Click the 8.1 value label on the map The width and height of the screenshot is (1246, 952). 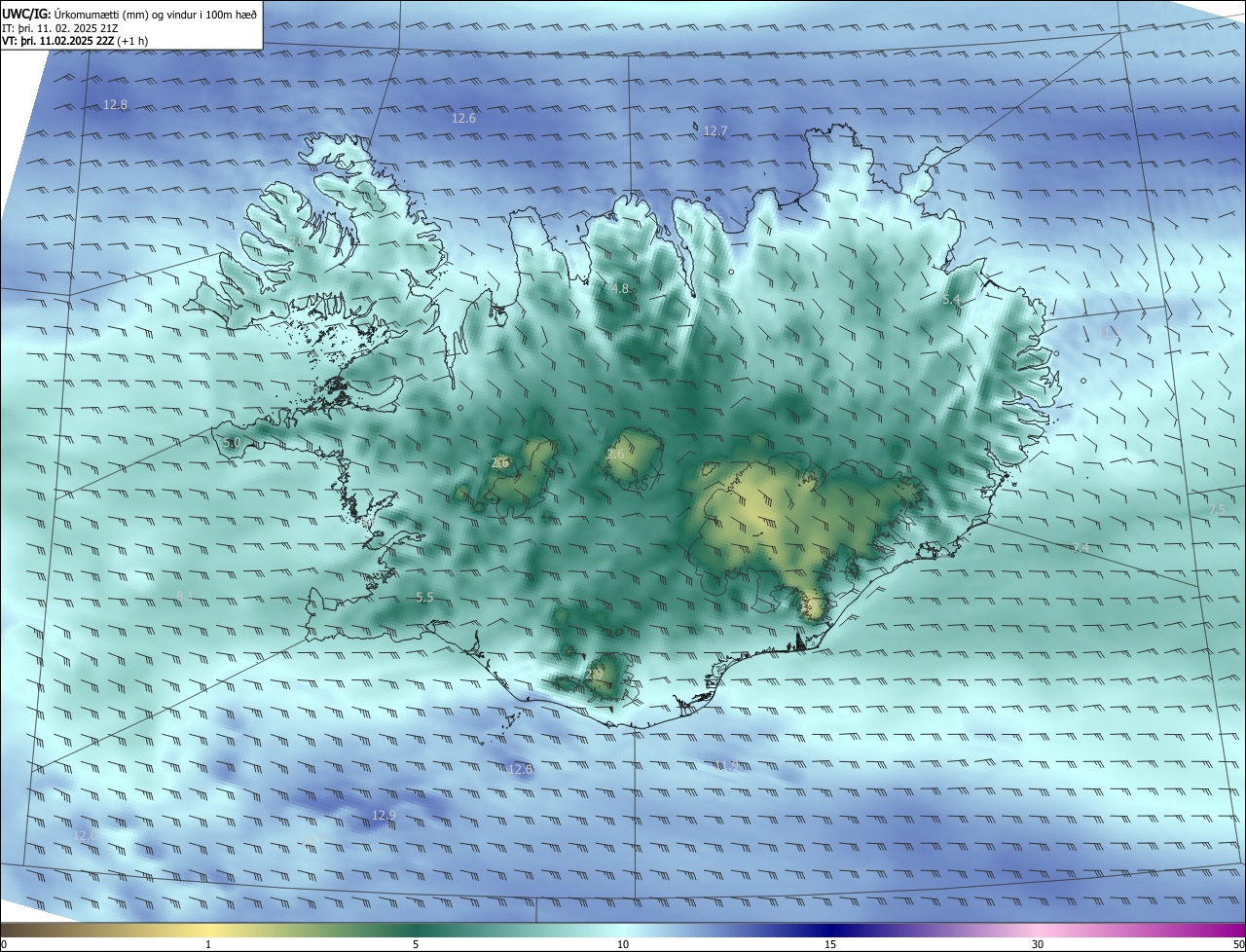coord(185,596)
